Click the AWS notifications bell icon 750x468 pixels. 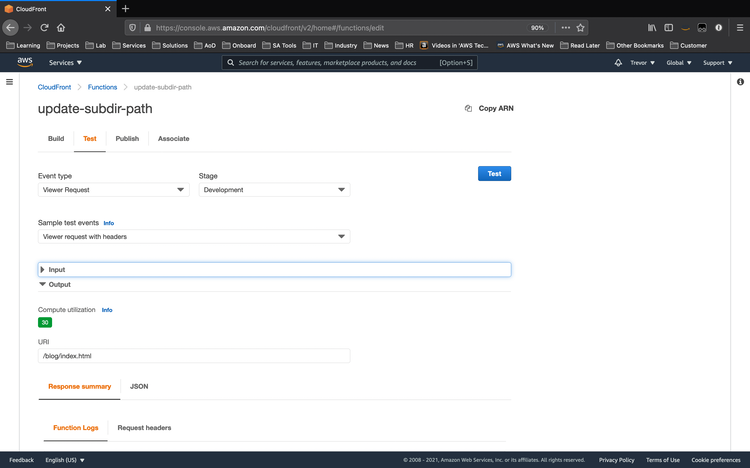click(x=618, y=63)
